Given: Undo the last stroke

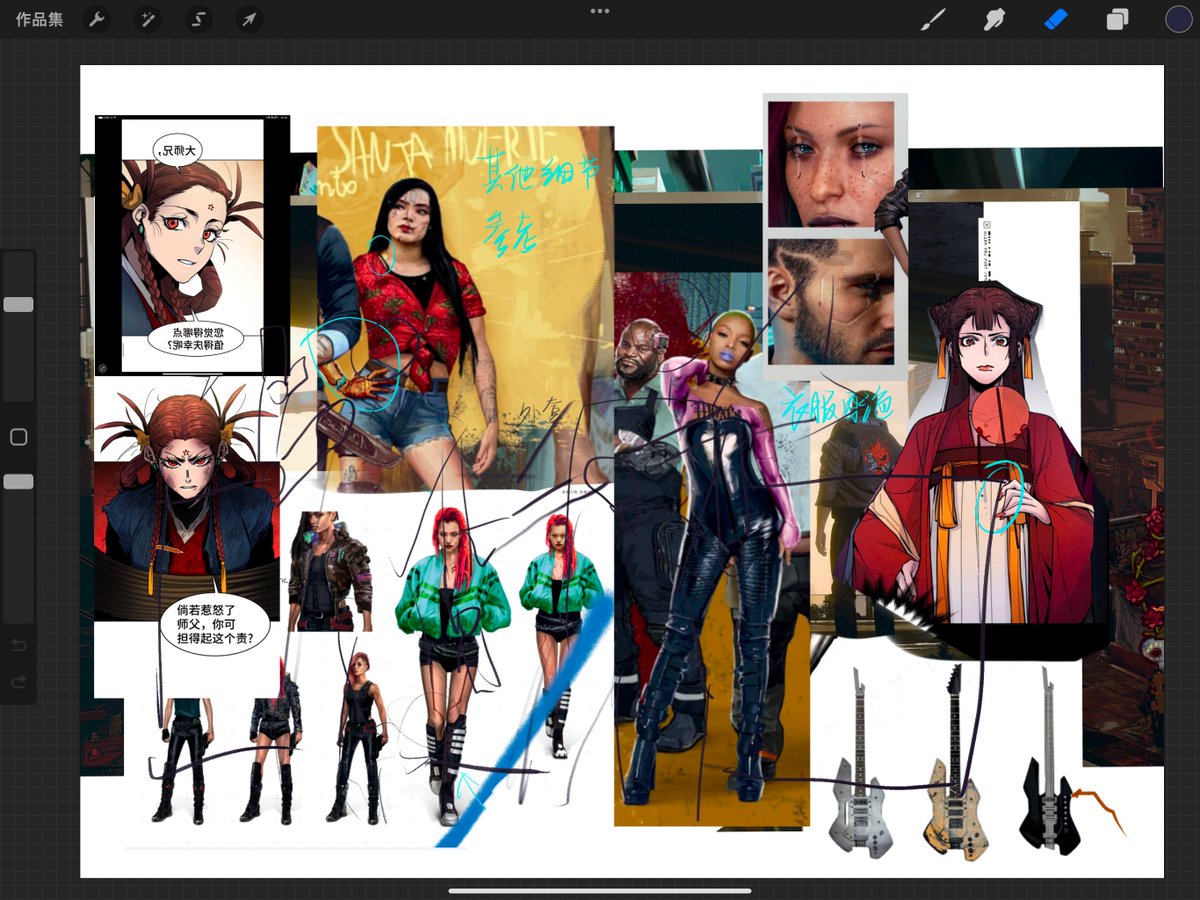Looking at the screenshot, I should [18, 645].
